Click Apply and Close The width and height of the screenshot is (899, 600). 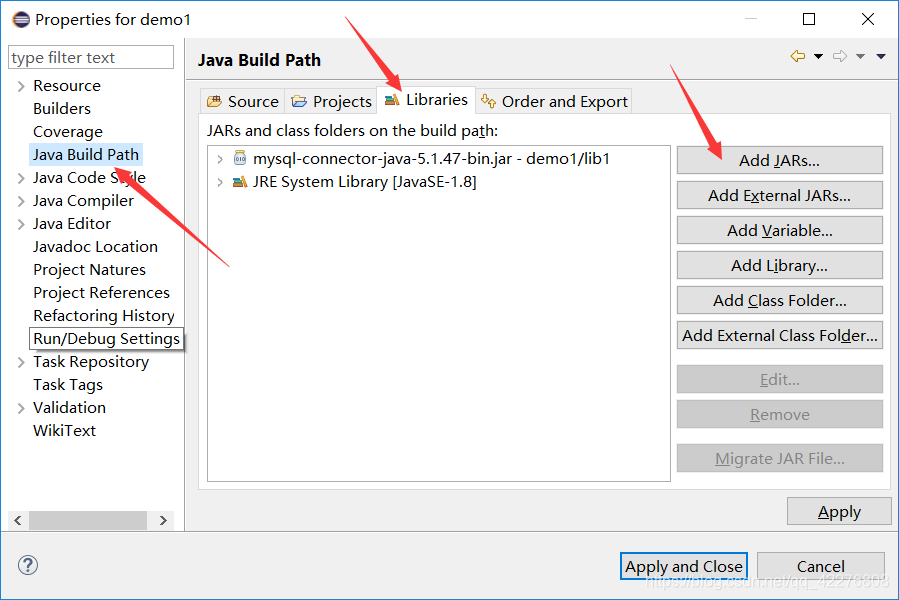tap(683, 566)
